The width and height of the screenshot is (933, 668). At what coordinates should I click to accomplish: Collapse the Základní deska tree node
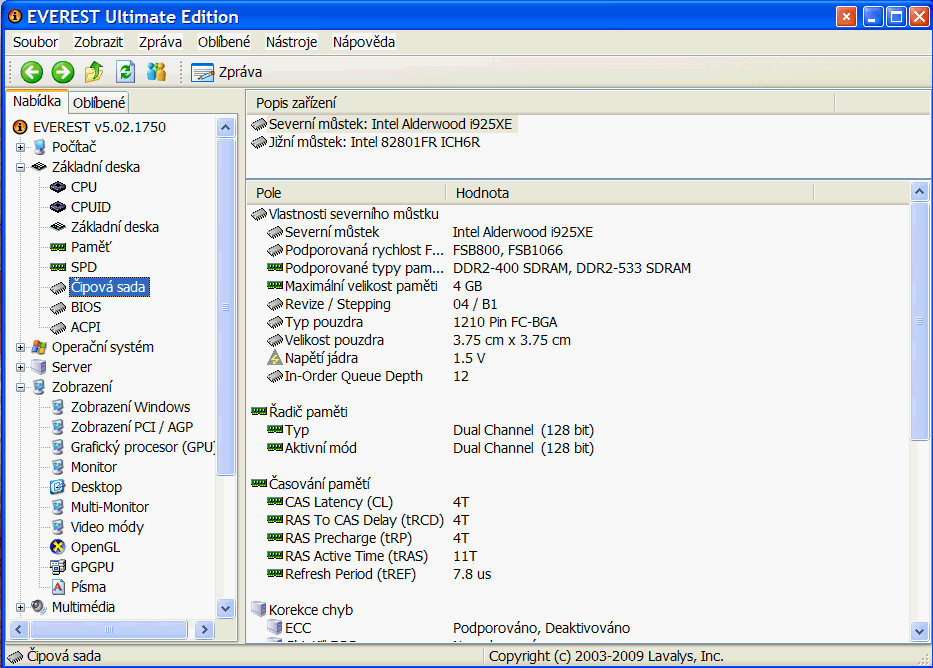click(20, 167)
